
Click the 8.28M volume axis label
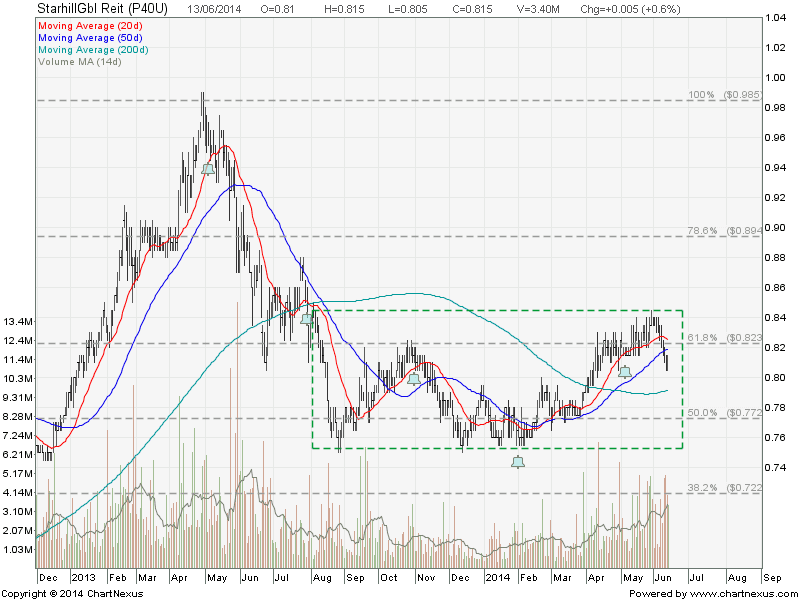[x=19, y=416]
